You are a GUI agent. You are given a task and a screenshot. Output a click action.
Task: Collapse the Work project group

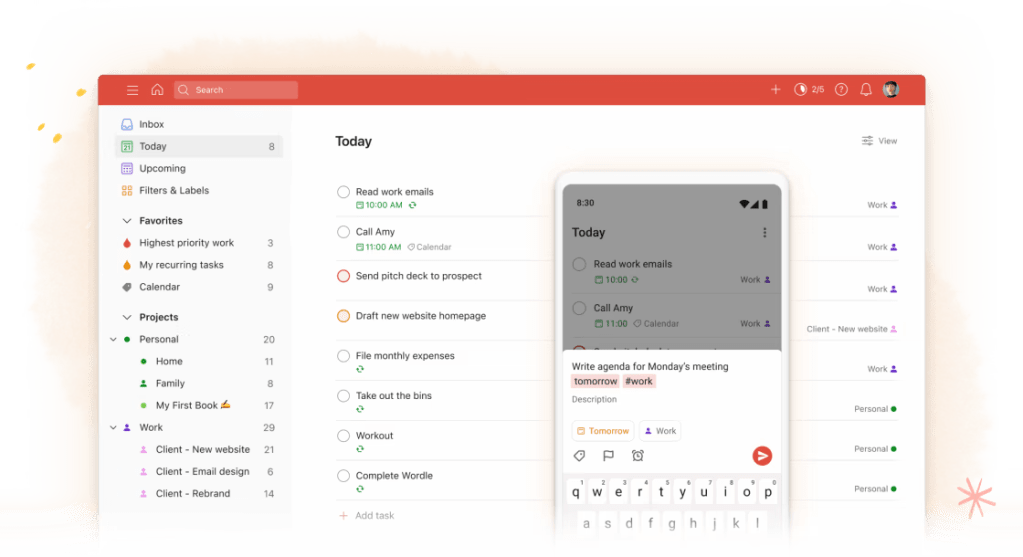pos(113,428)
